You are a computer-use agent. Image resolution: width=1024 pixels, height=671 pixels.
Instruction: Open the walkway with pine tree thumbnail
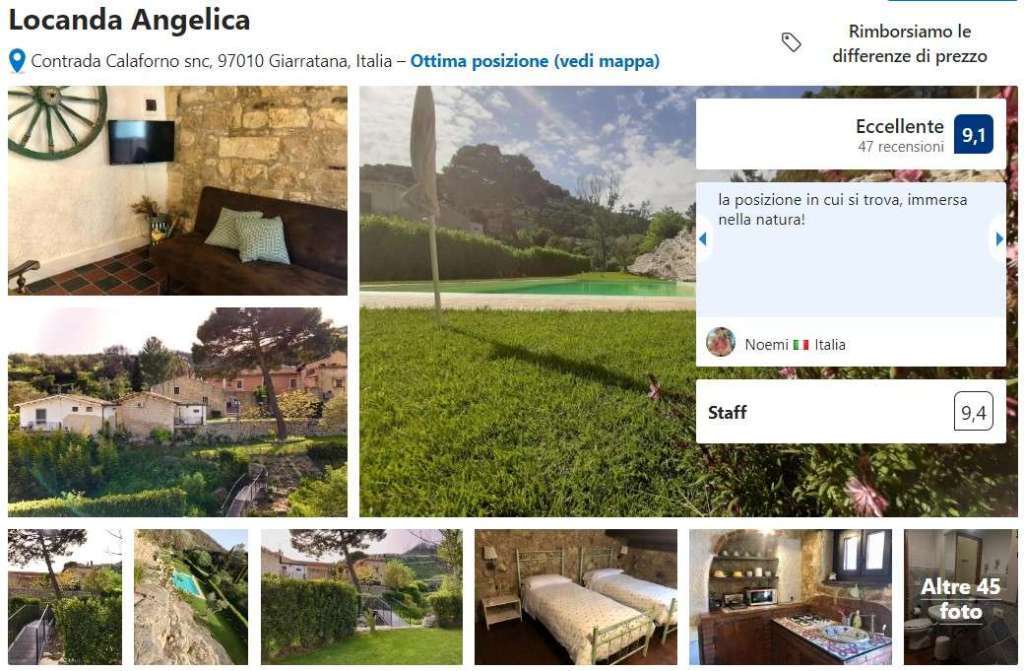coord(65,597)
